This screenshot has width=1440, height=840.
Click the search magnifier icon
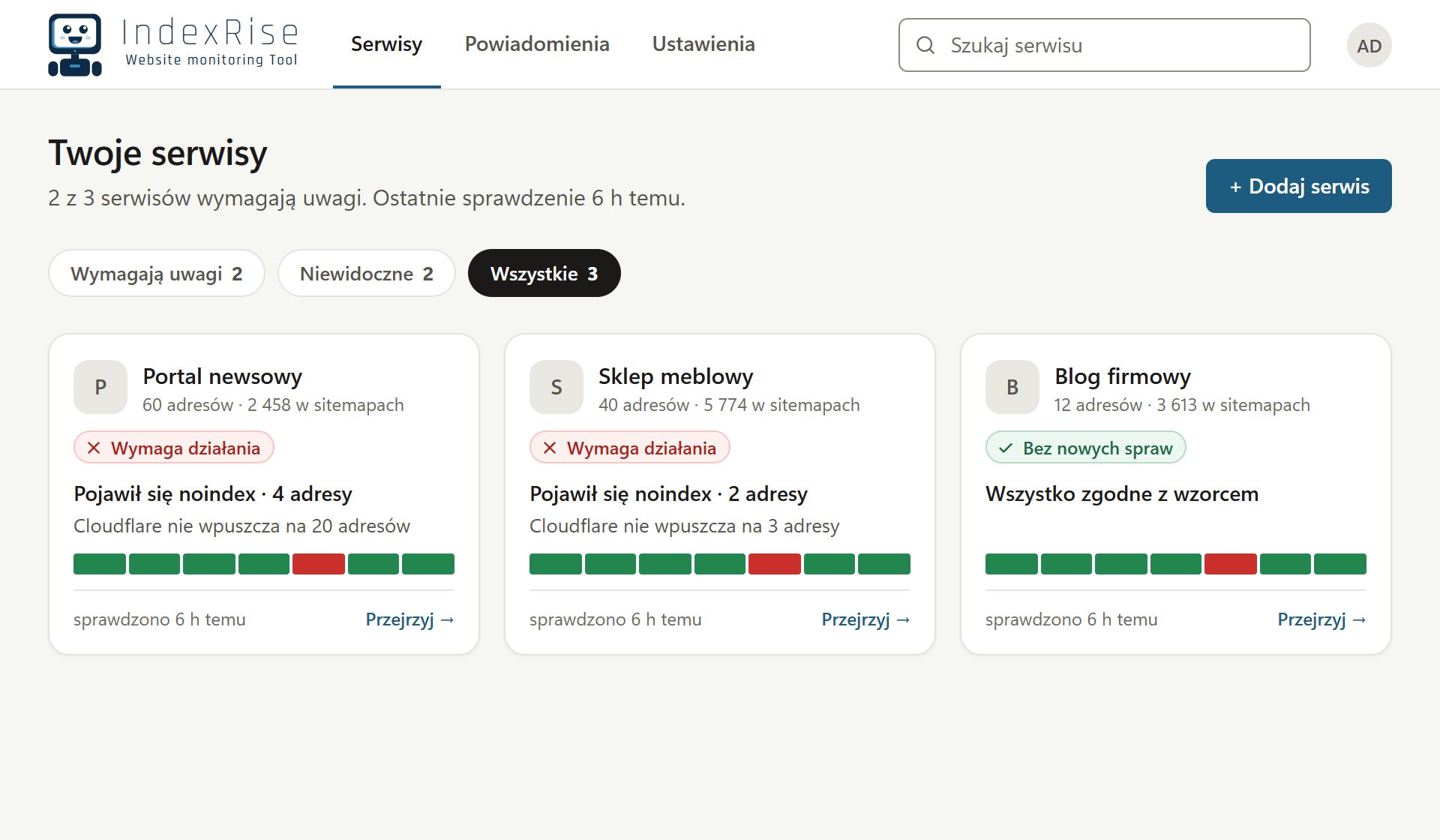tap(925, 45)
